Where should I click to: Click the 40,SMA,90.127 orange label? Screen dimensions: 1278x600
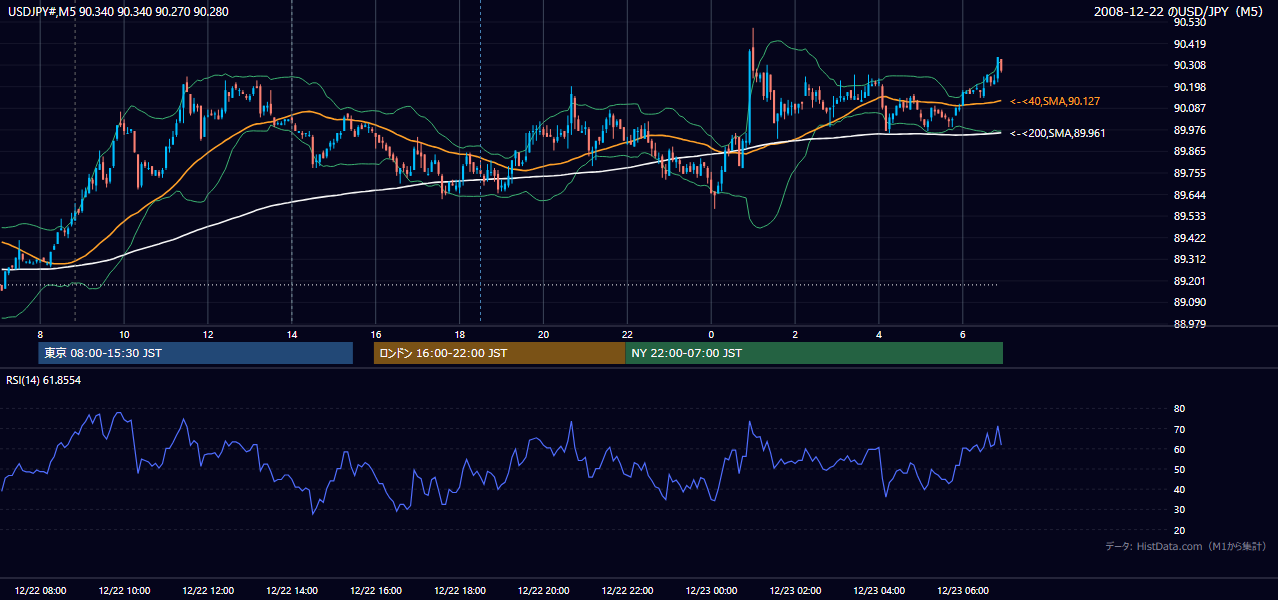1057,101
